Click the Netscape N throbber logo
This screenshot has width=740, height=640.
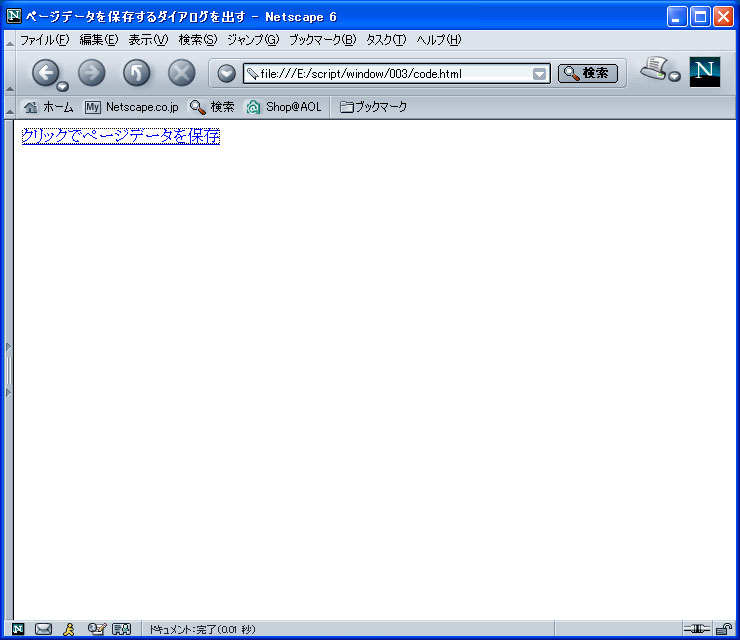pos(705,72)
